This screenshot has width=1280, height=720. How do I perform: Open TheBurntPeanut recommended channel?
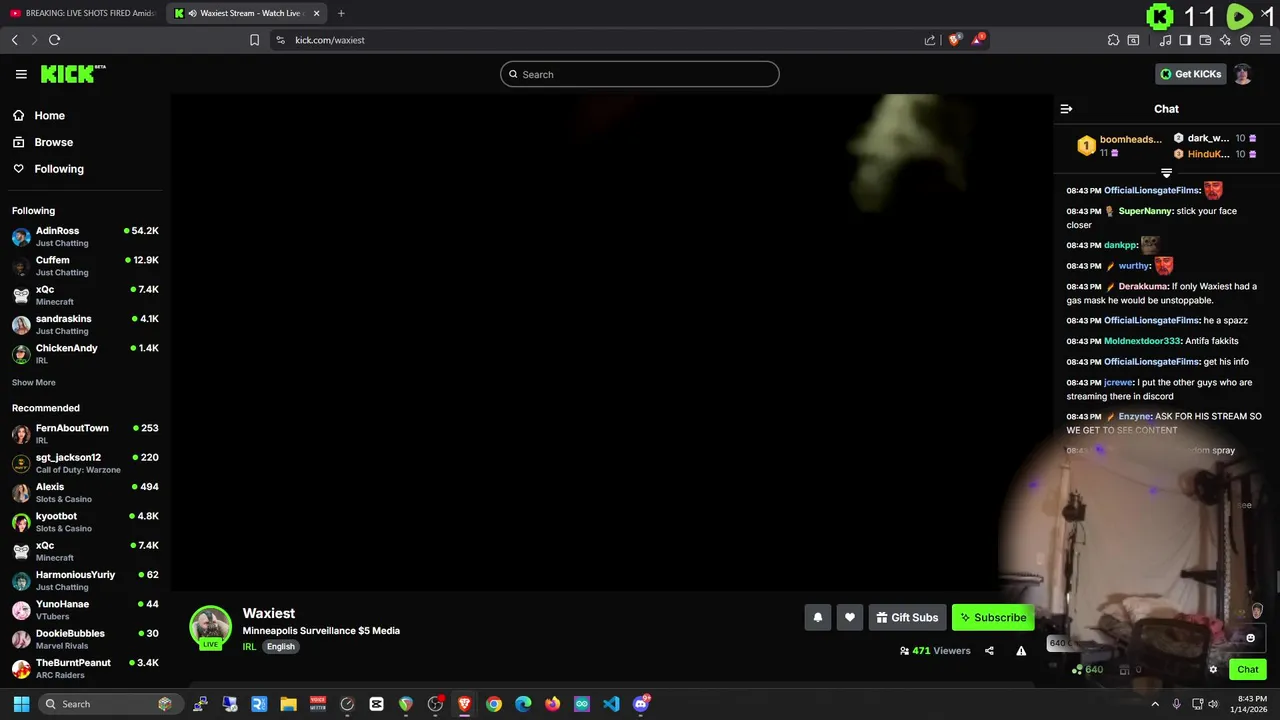point(85,669)
